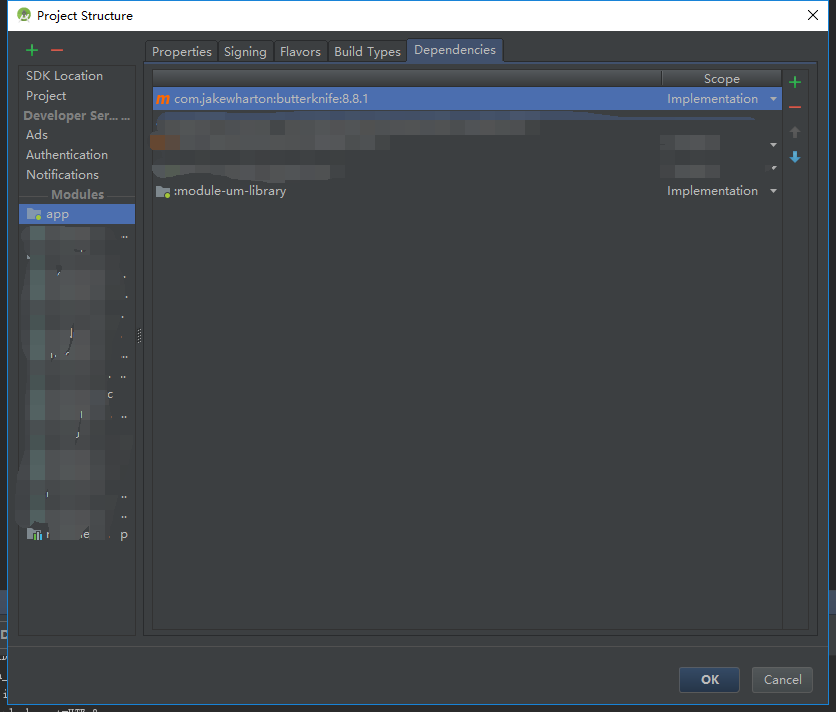This screenshot has width=836, height=712.
Task: Select SDK Location in sidebar
Action: (65, 76)
